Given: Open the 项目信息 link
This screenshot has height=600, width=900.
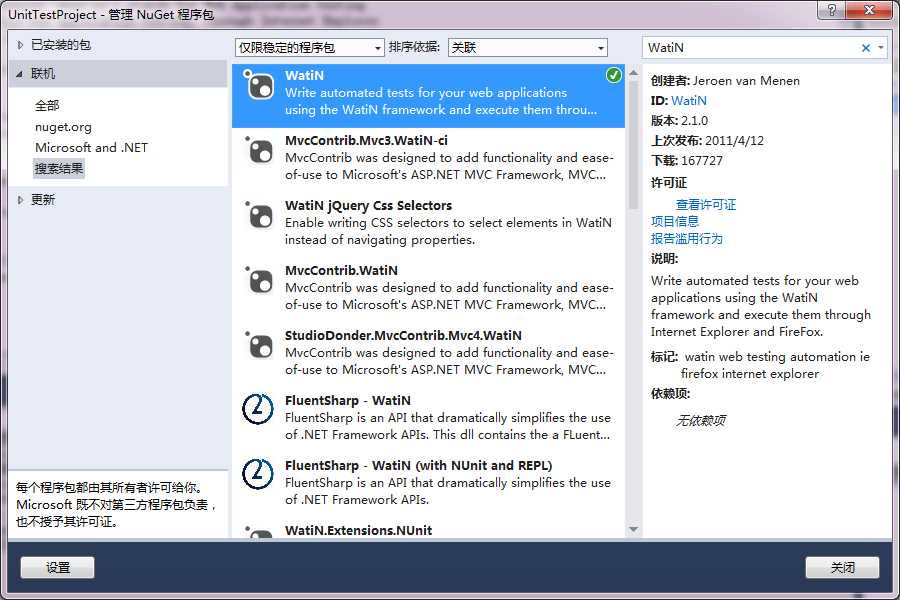Looking at the screenshot, I should tap(674, 222).
